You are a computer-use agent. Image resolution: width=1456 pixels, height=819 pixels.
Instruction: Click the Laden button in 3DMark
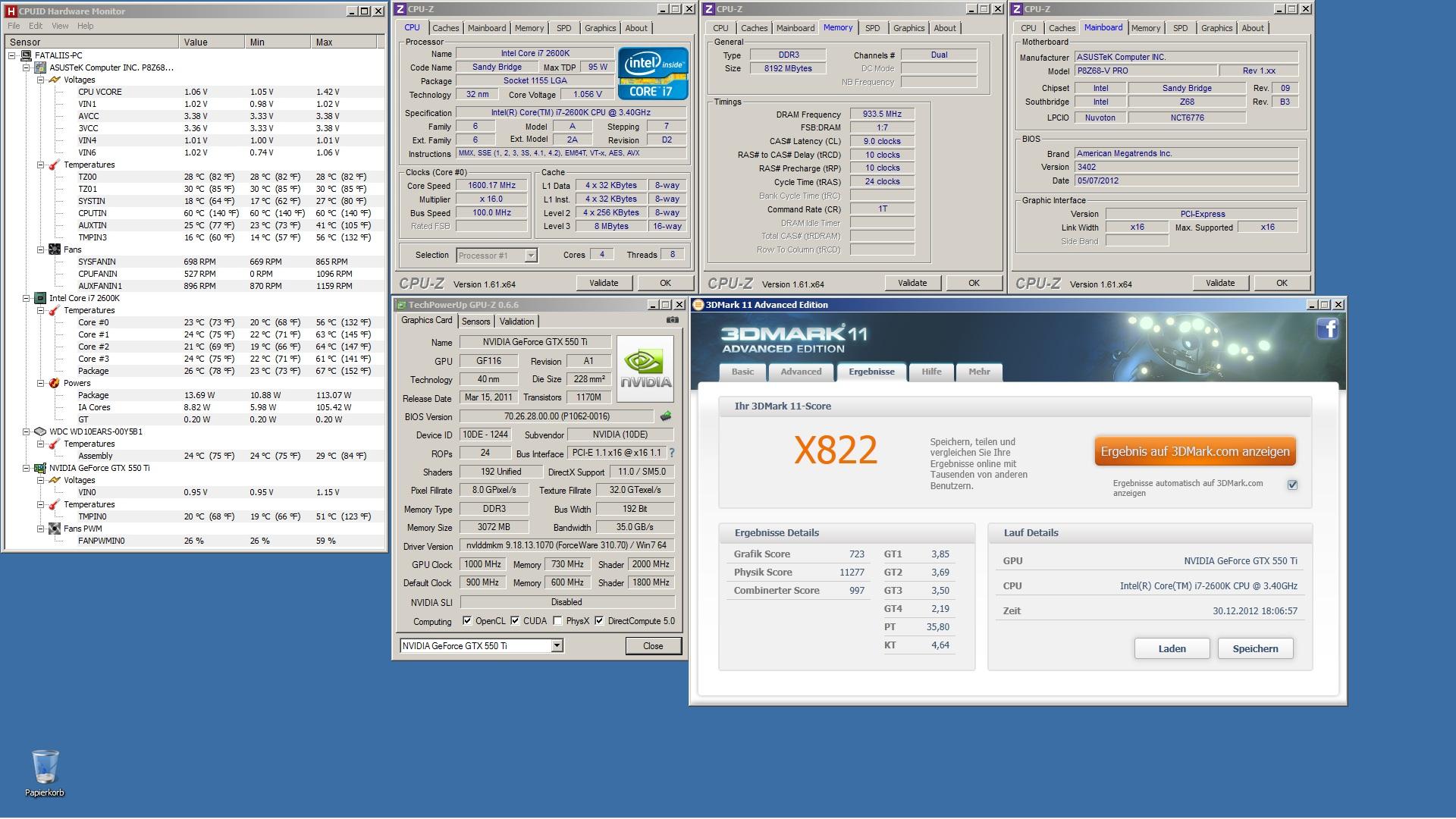point(1172,648)
